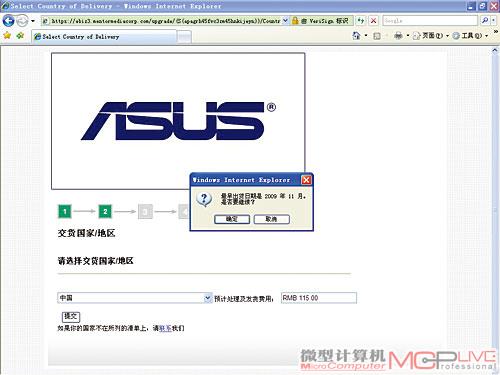Image resolution: width=500 pixels, height=375 pixels.
Task: Close the Windows Internet Explorer dialog
Action: (306, 180)
